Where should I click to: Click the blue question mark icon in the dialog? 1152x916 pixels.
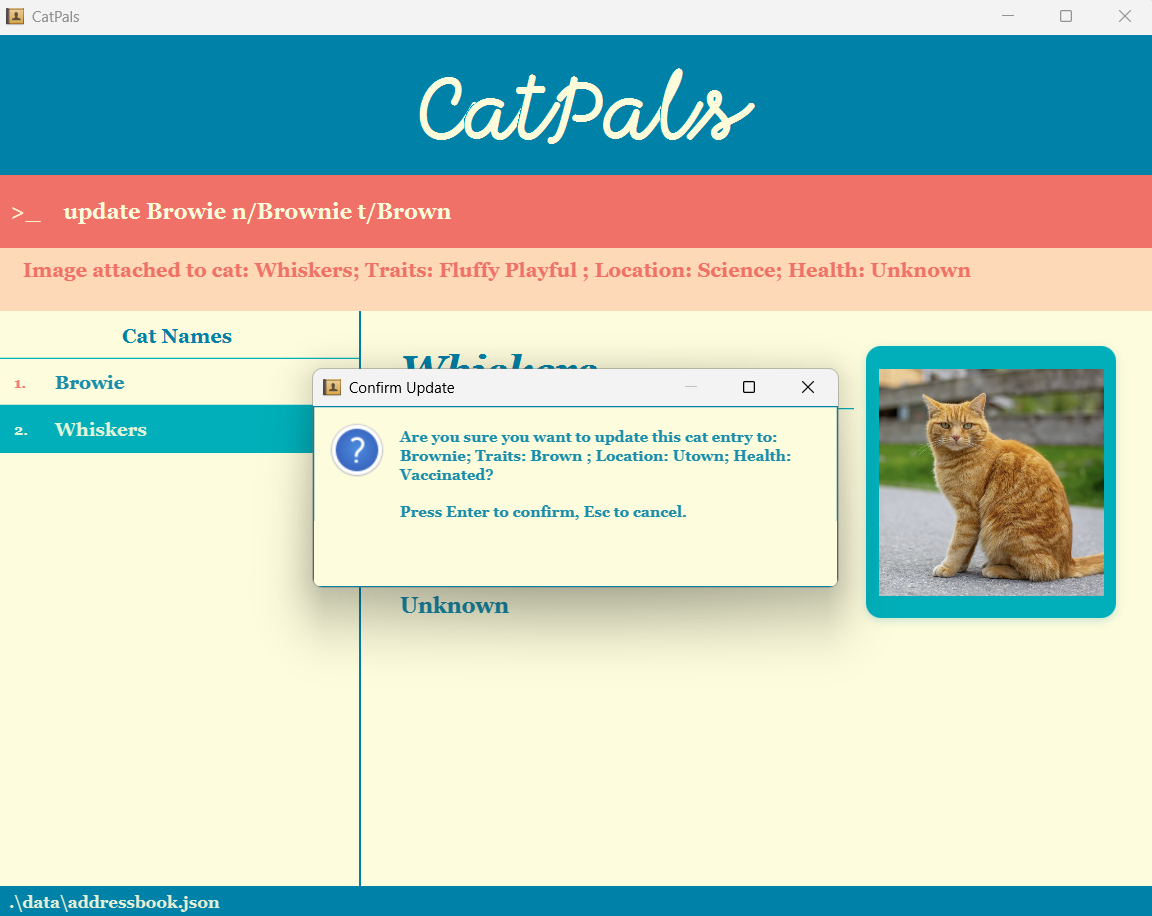tap(356, 451)
